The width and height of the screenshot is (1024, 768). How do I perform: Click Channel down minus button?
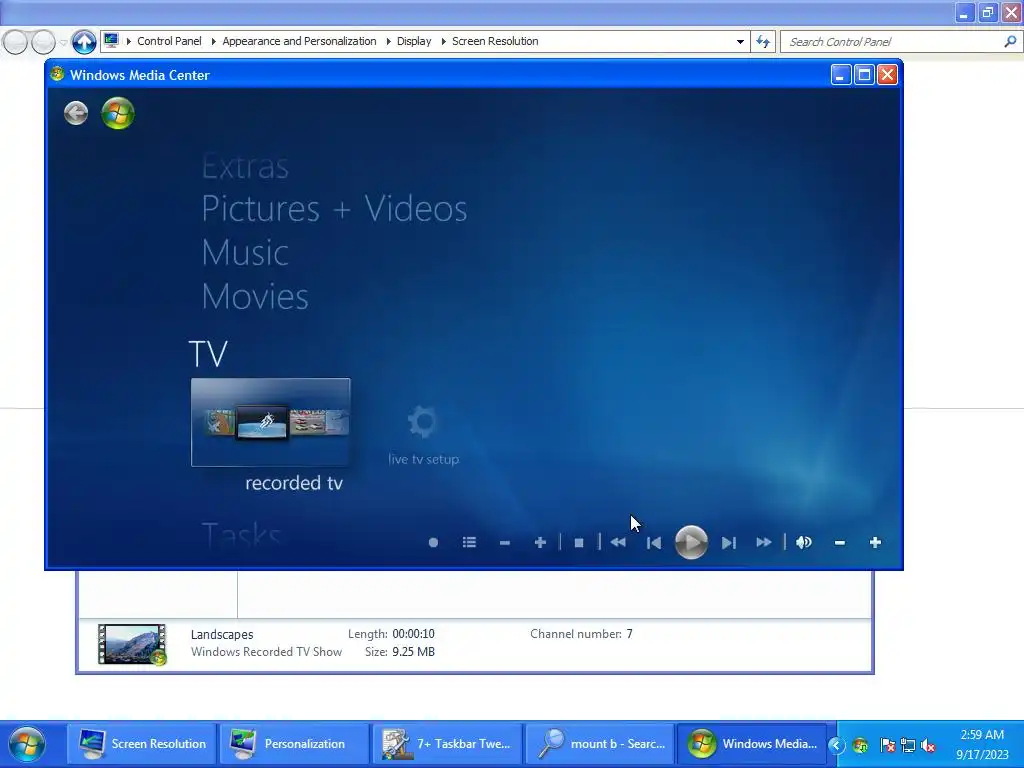click(x=504, y=543)
